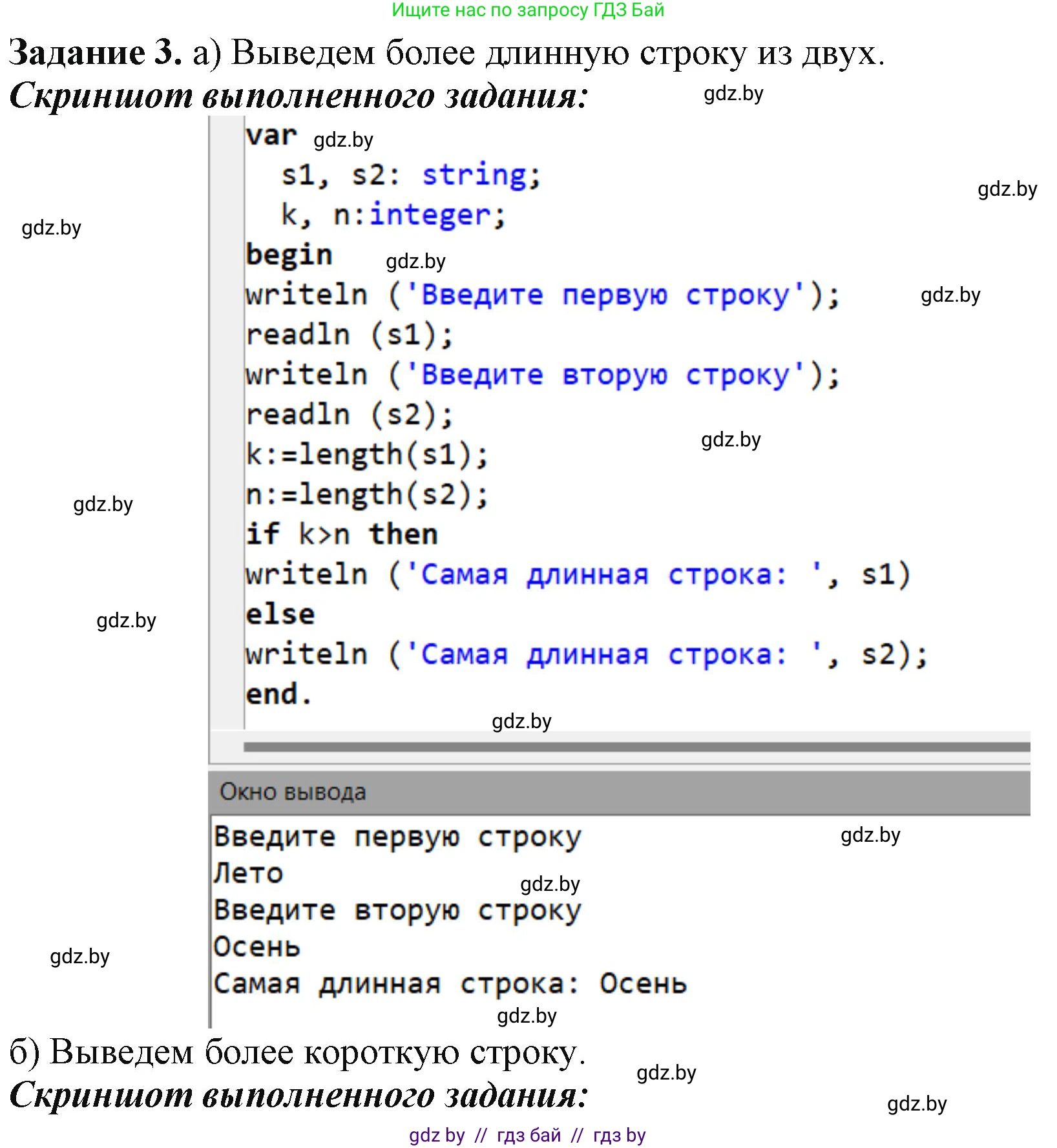This screenshot has width=1057, height=1148.
Task: Click output 'Введите вторую строку' line
Action: (x=397, y=911)
